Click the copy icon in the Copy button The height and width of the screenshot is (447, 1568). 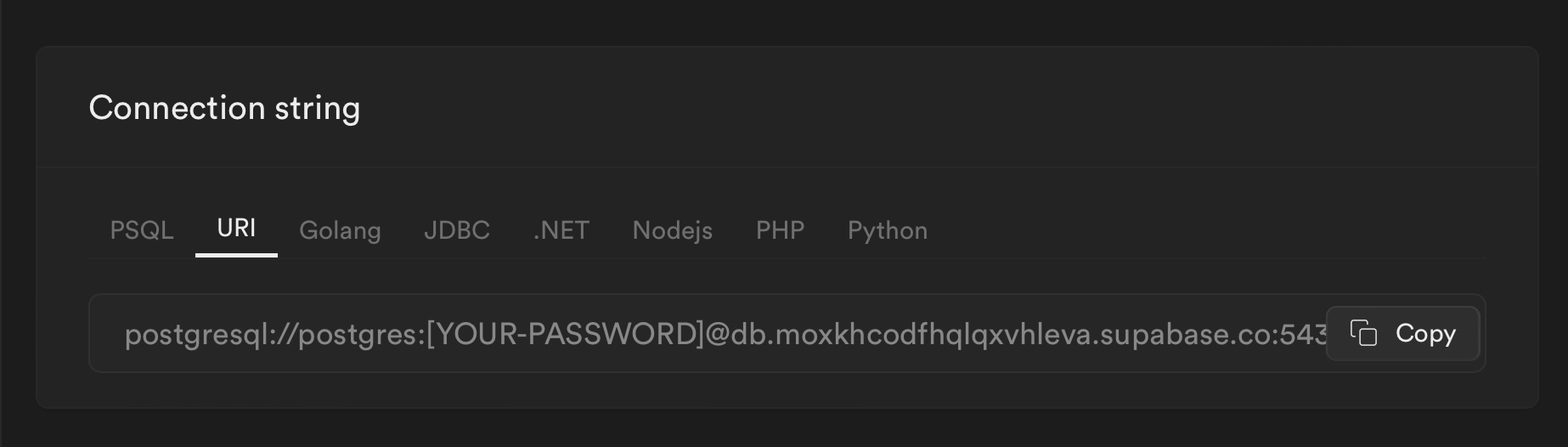pos(1363,333)
